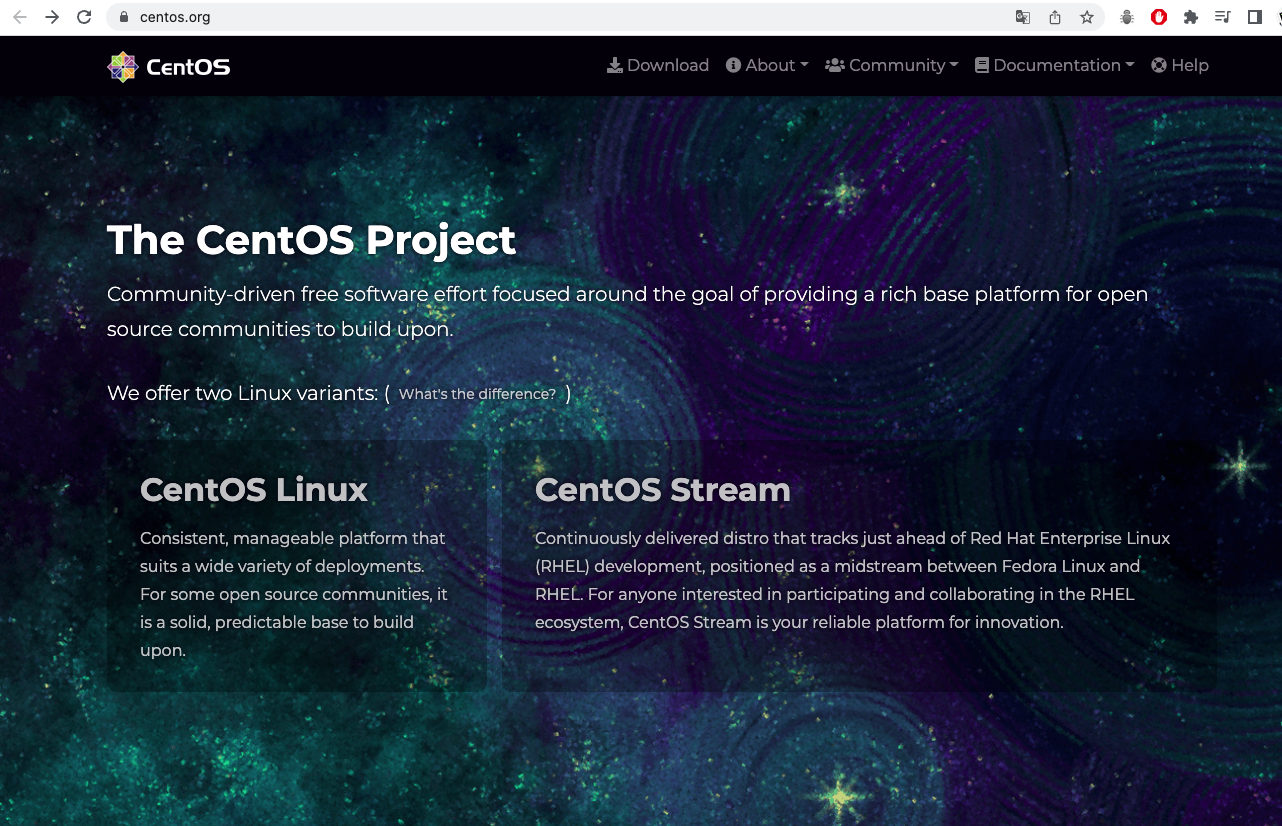The width and height of the screenshot is (1282, 826).
Task: Click the CentOS Linux description paragraph
Action: 294,594
